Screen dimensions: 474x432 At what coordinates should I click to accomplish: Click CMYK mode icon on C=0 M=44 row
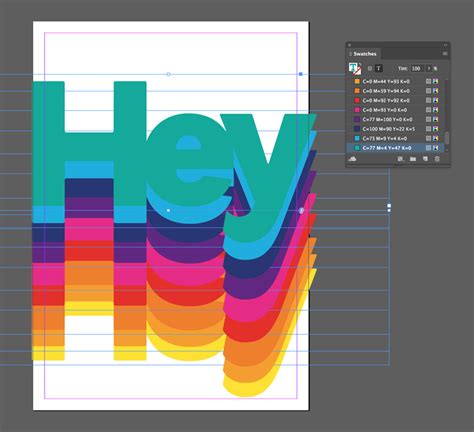(x=435, y=81)
